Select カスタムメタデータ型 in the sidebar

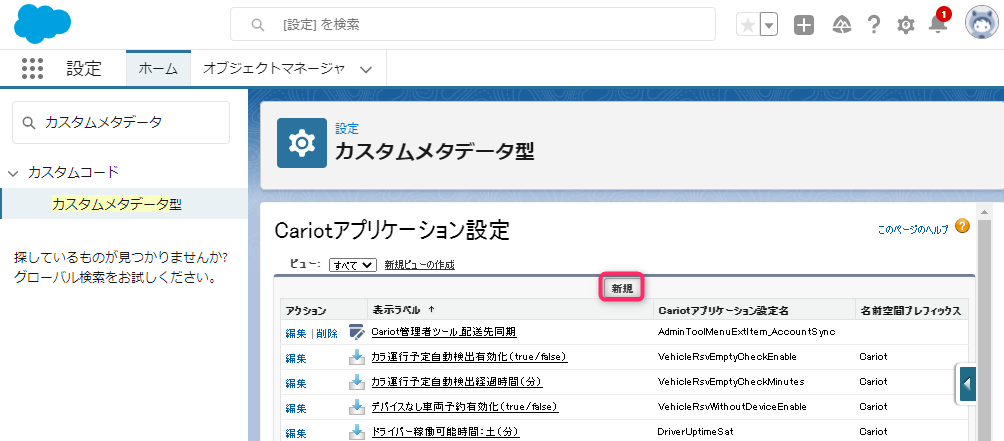pyautogui.click(x=117, y=204)
